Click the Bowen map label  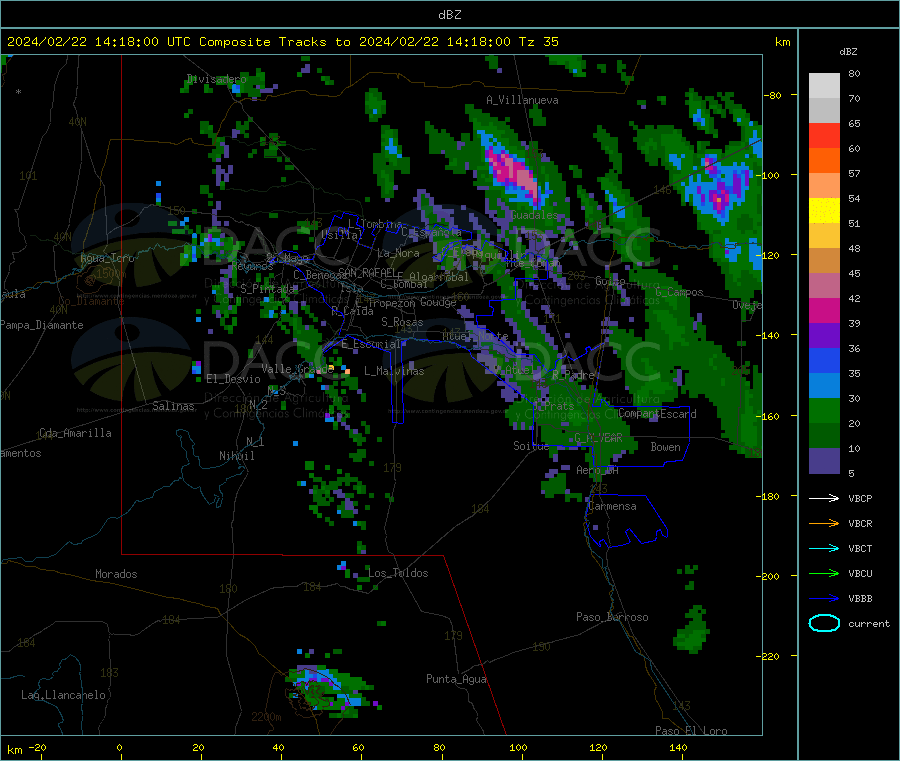[x=665, y=447]
